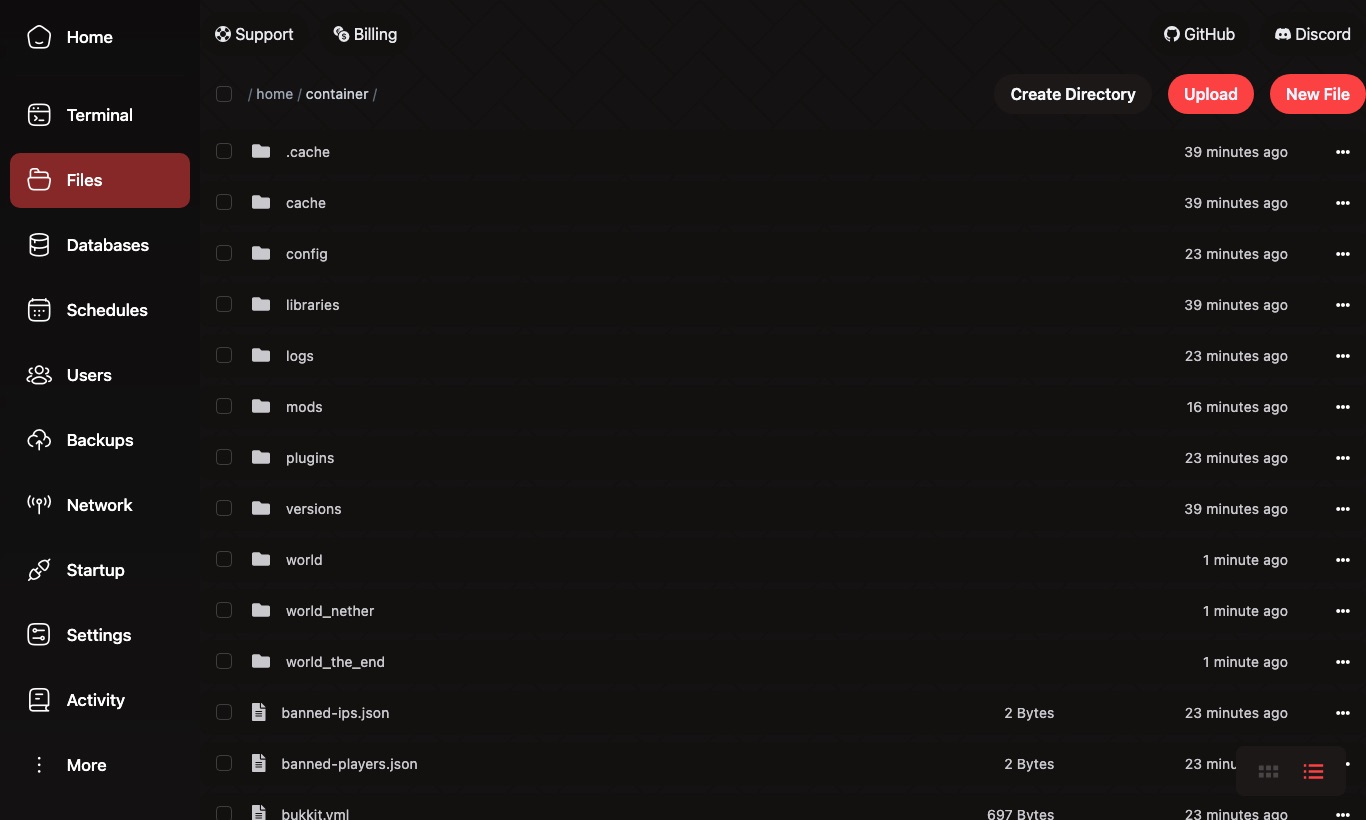1366x820 pixels.
Task: Click the Network antenna icon
Action: point(39,505)
